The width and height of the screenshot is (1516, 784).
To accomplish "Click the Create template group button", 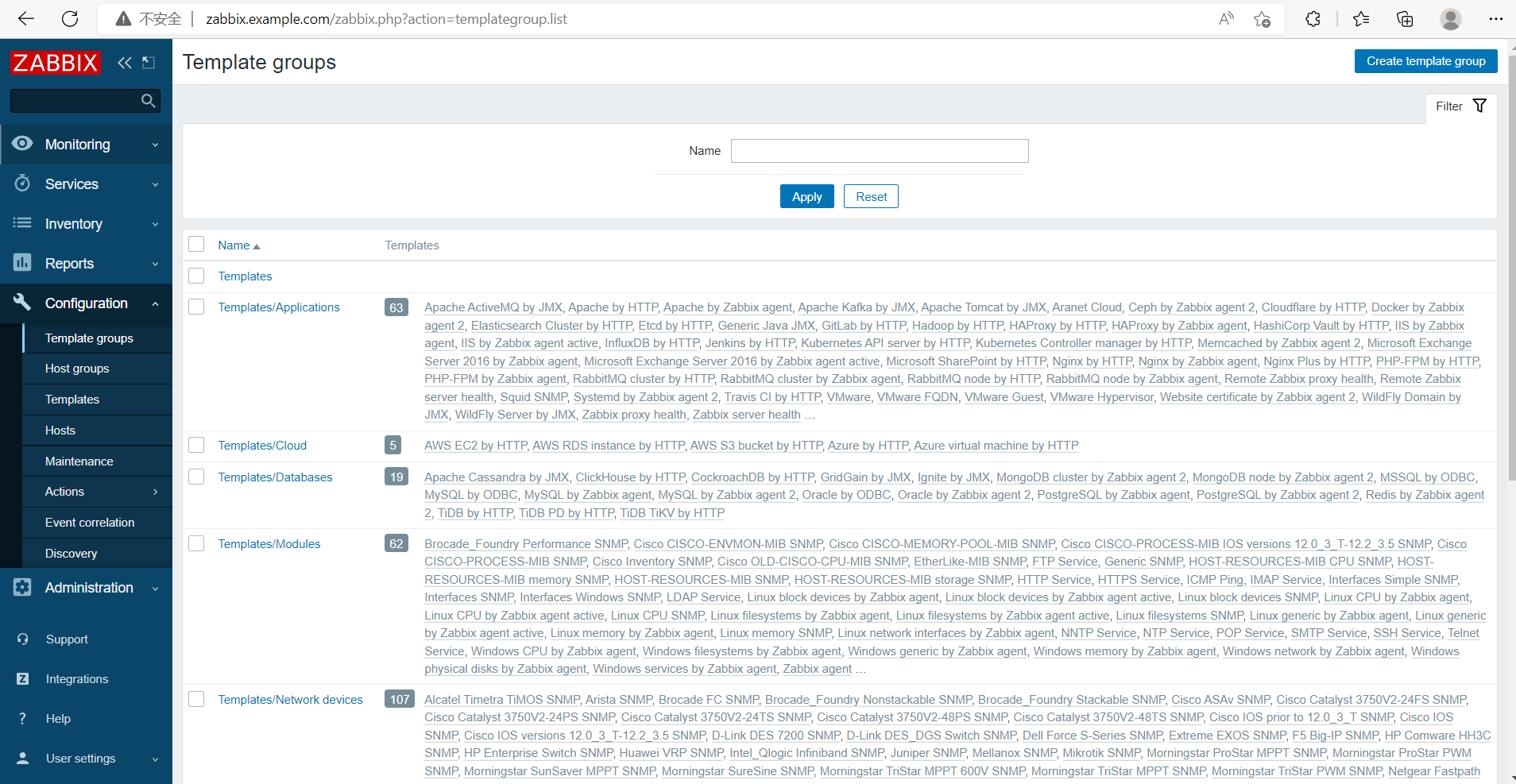I will pyautogui.click(x=1426, y=61).
